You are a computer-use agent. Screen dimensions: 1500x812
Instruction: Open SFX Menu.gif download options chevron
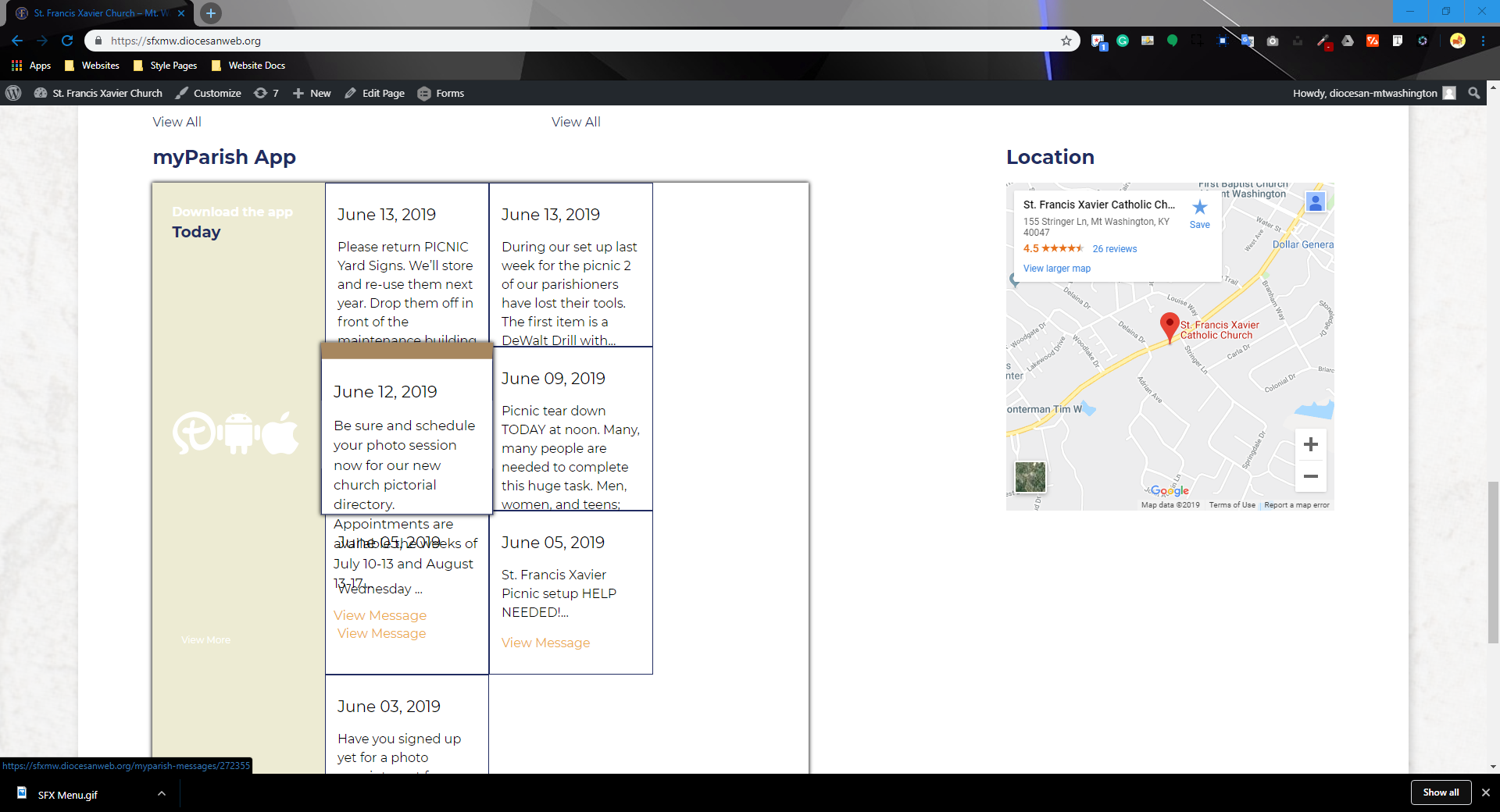click(x=162, y=793)
